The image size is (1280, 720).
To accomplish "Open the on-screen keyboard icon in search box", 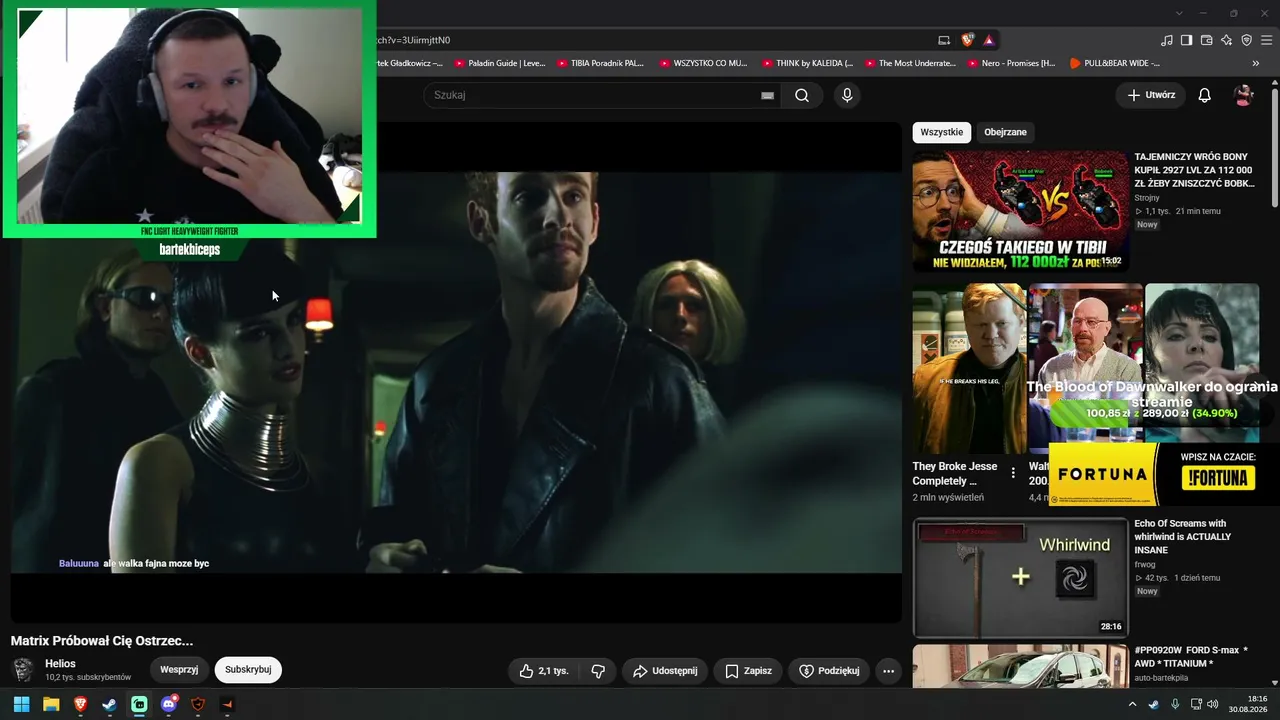I will coord(767,95).
